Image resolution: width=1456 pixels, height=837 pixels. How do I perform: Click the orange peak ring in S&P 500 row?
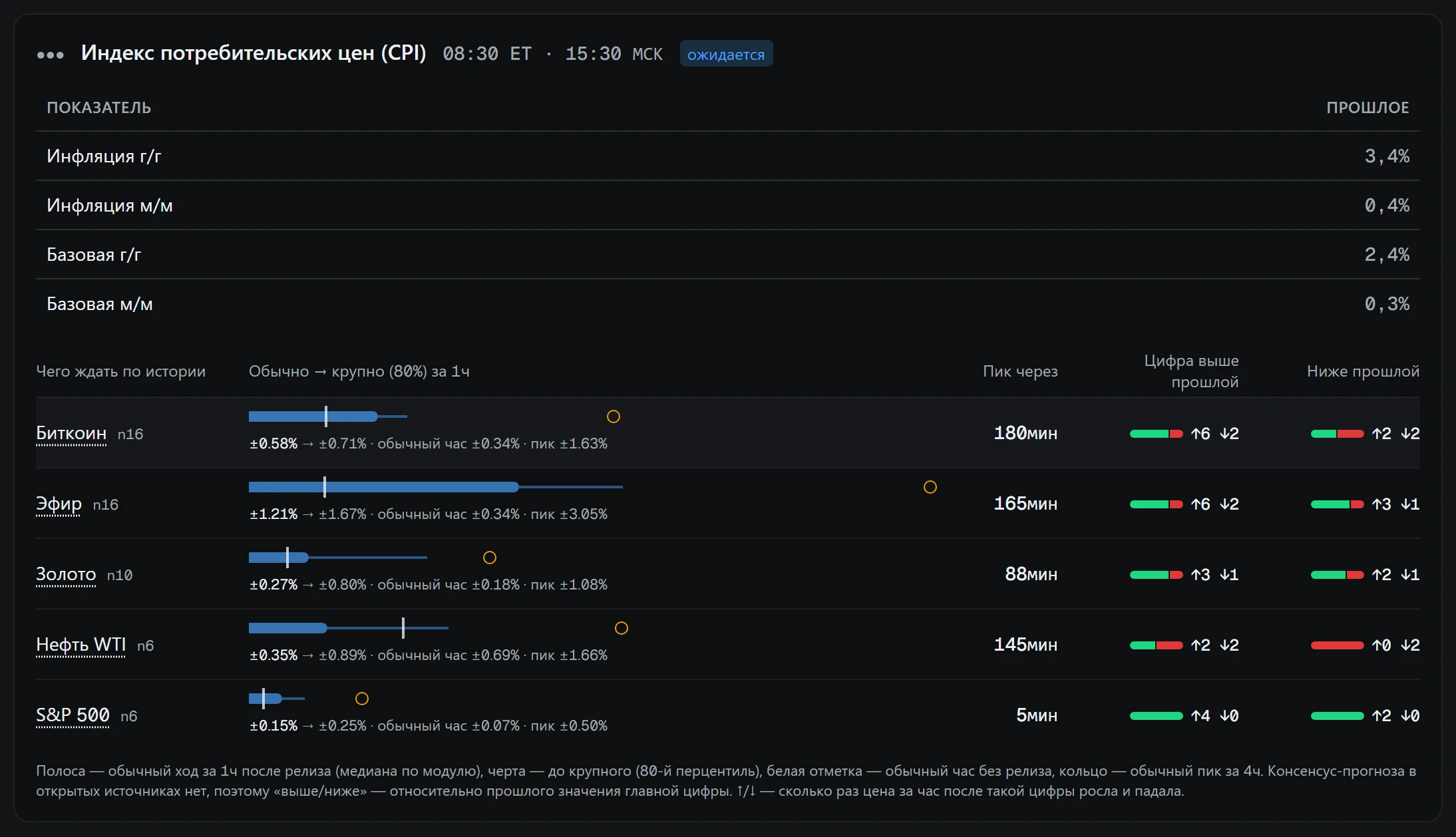[362, 699]
